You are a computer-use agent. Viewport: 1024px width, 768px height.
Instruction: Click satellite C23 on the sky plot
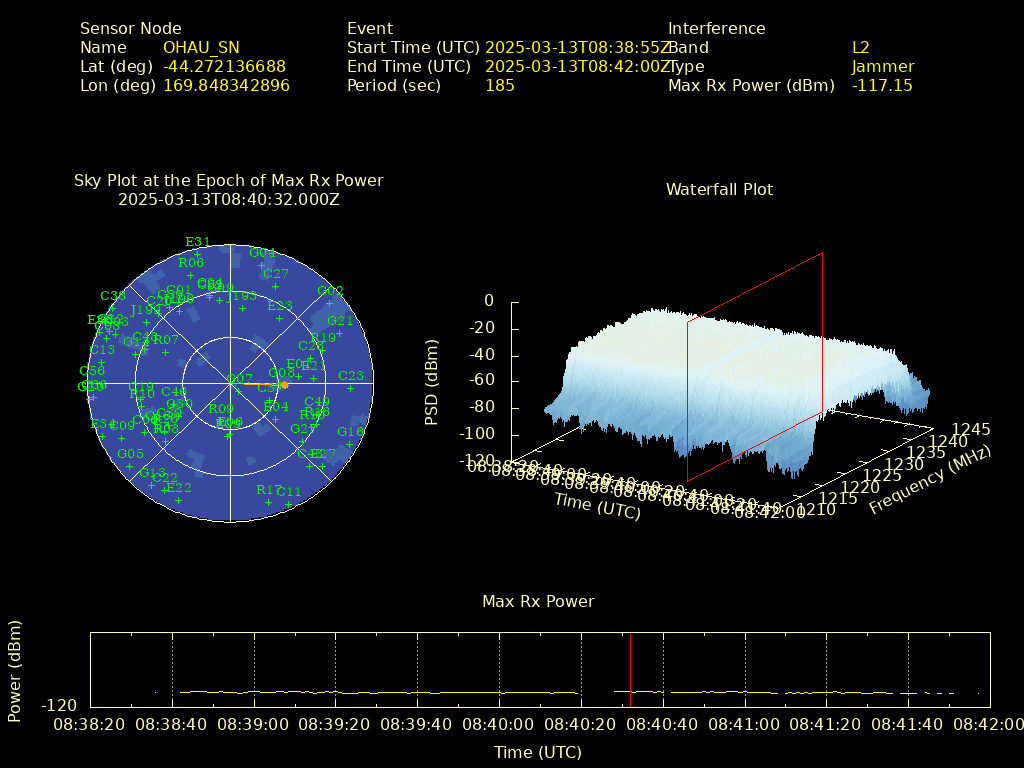tap(351, 377)
